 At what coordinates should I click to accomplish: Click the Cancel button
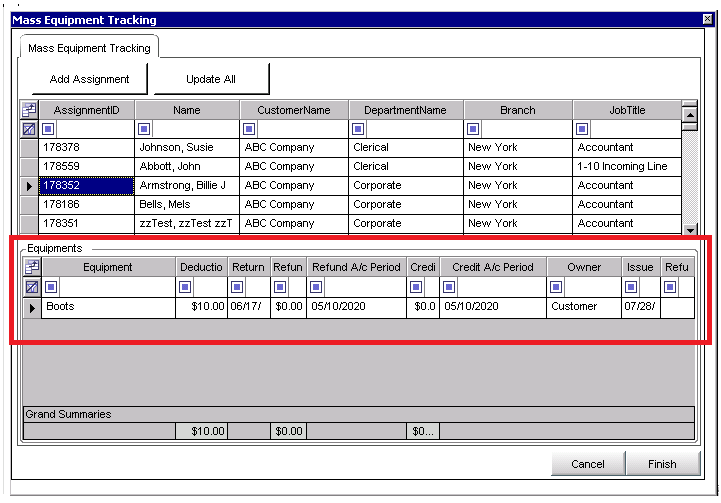pyautogui.click(x=588, y=464)
